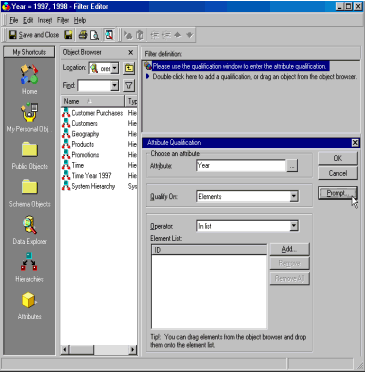Click the My Shortcuts header button

point(29,52)
